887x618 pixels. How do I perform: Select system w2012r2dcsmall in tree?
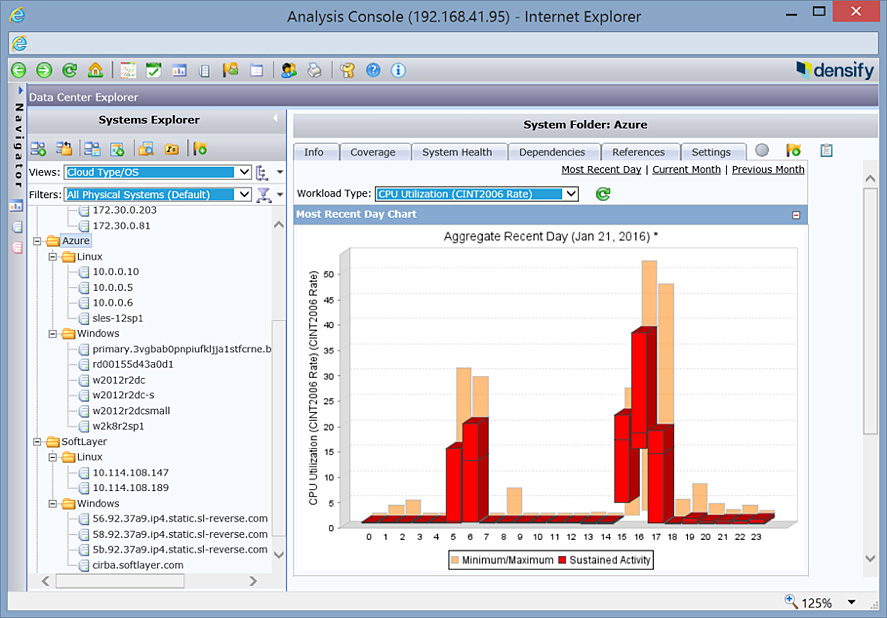coord(131,411)
